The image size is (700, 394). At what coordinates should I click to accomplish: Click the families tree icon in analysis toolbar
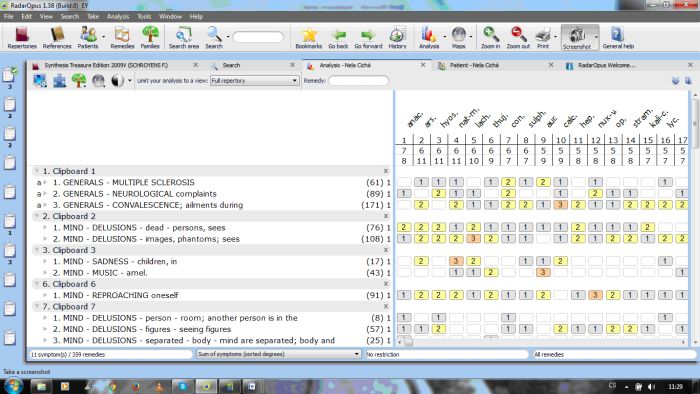pos(79,81)
